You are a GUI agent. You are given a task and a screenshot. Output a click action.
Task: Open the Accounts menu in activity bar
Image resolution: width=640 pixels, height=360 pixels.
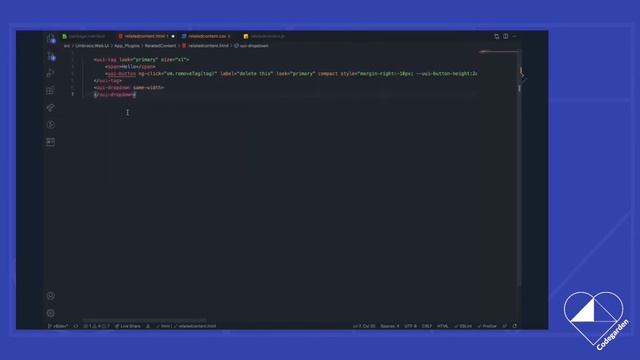click(51, 296)
